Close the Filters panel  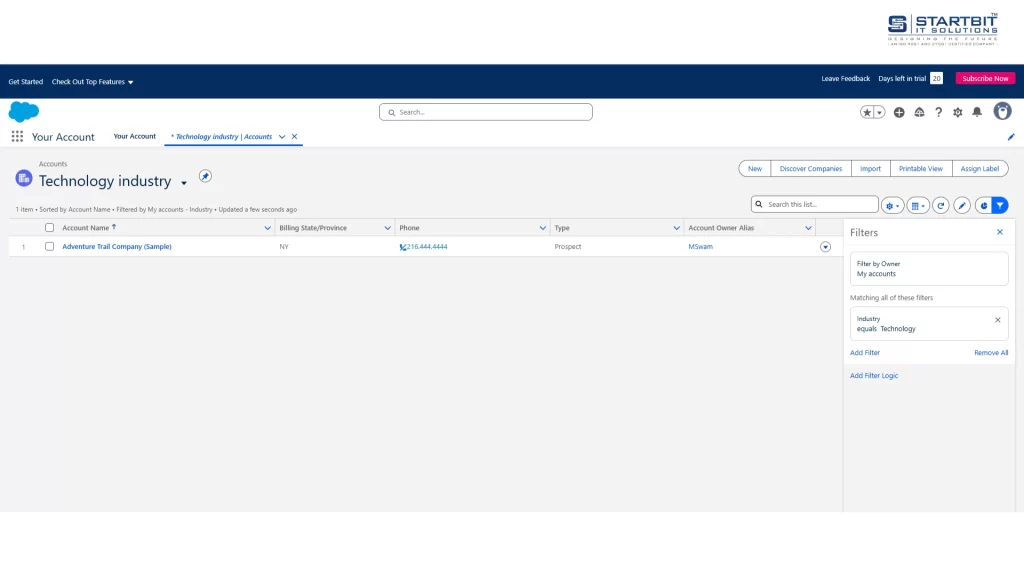coord(999,232)
